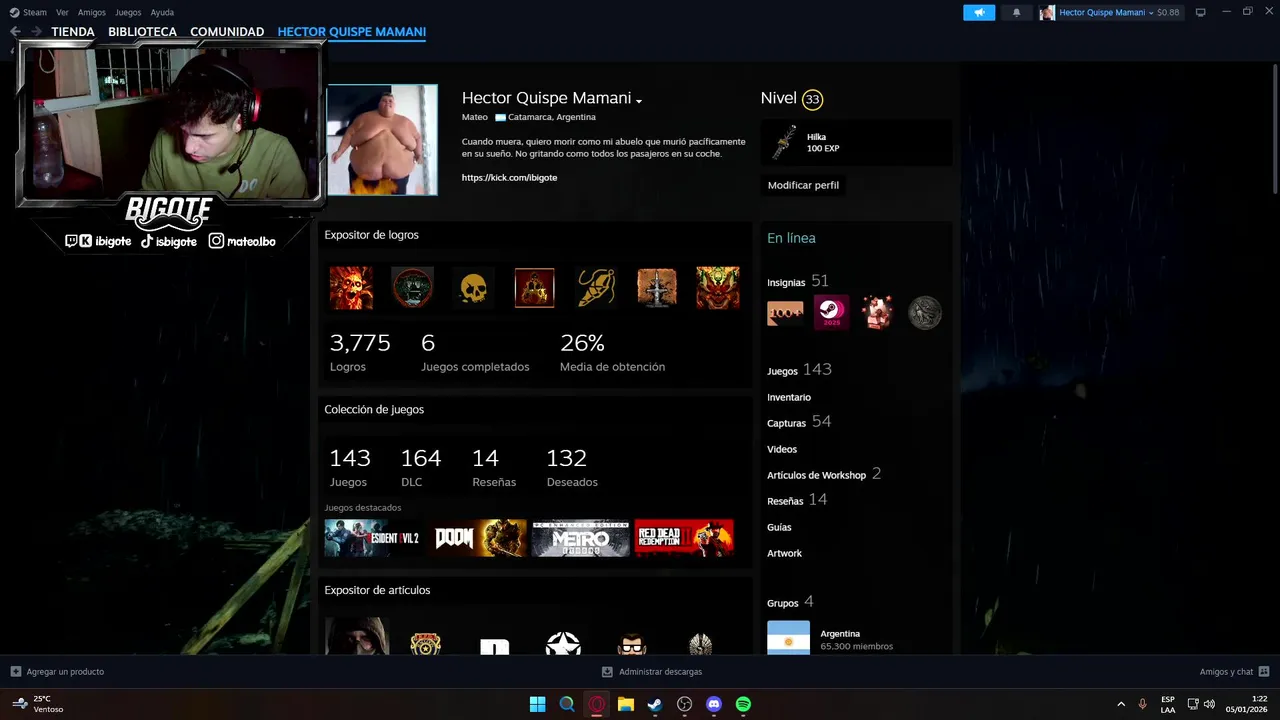Click the star emblem showcase item
The image size is (1280, 720).
(563, 643)
